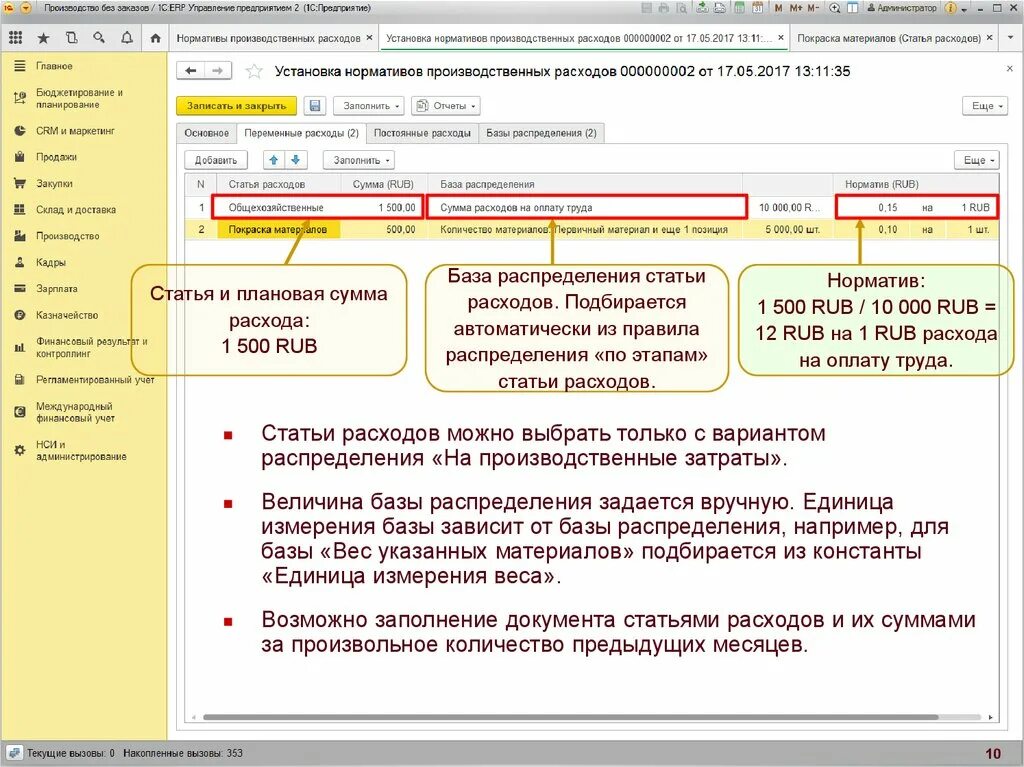Open the Продажи section
Viewport: 1024px width, 767px height.
(56, 157)
